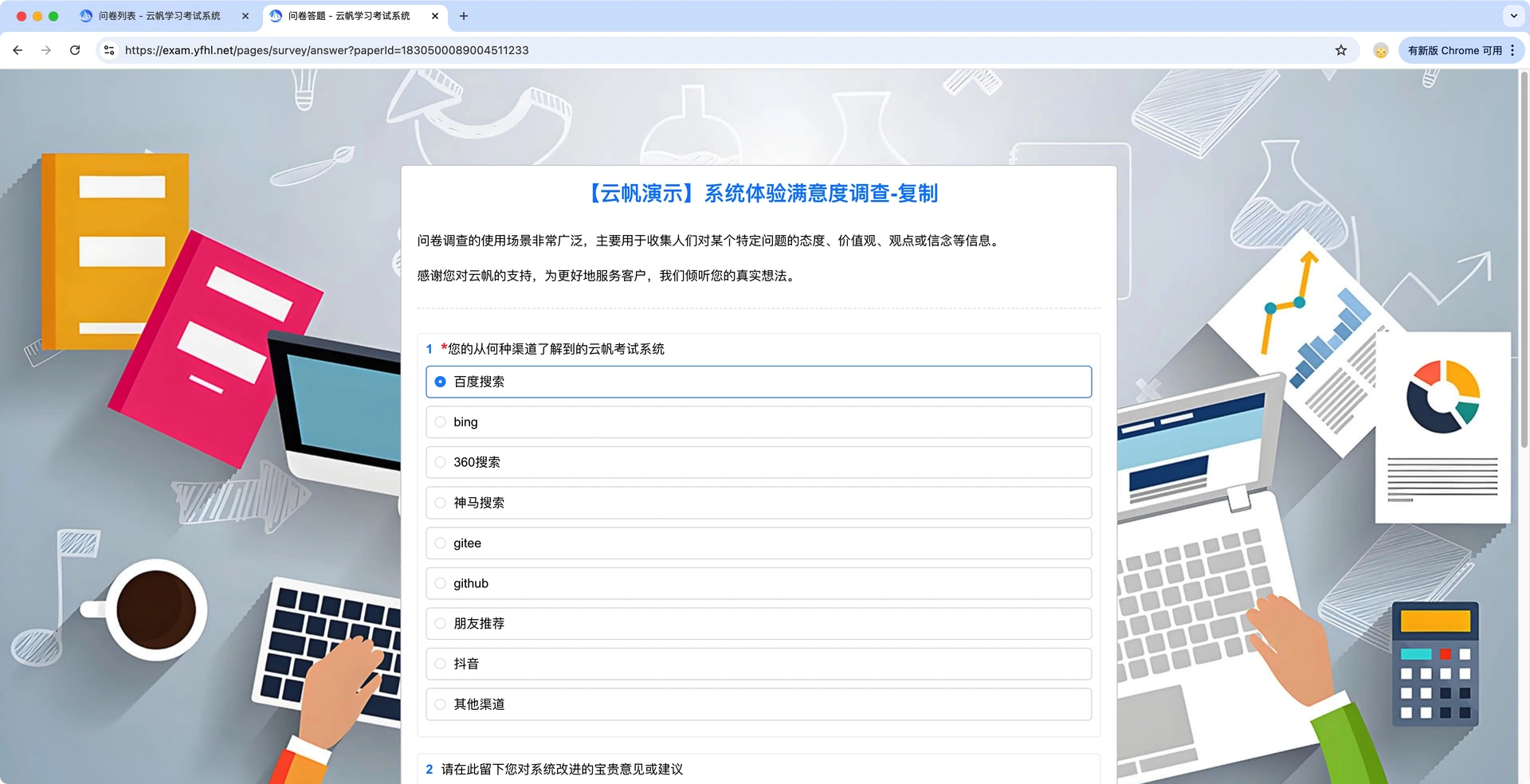Select the 百度搜索 option
The image size is (1530, 784).
pos(759,382)
